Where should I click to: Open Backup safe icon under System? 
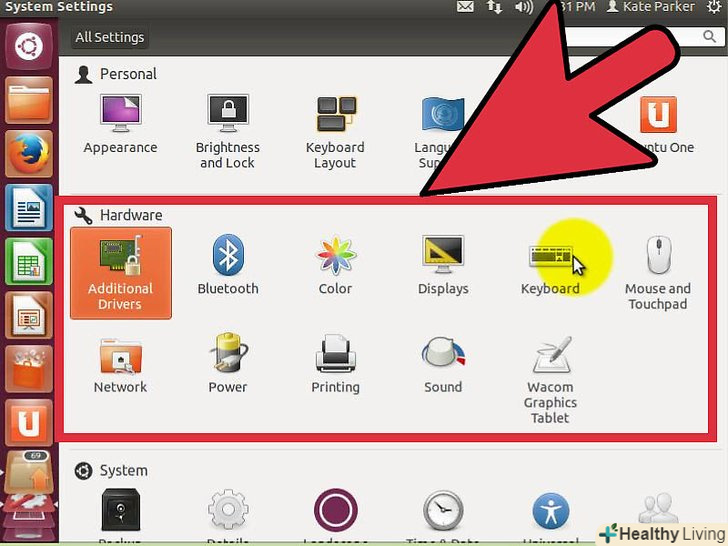120,510
